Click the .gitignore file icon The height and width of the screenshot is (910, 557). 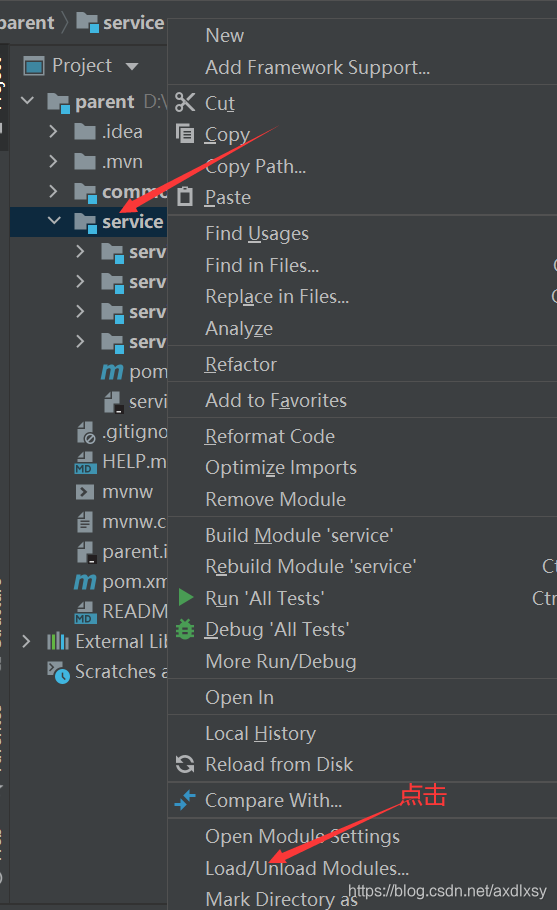point(86,432)
